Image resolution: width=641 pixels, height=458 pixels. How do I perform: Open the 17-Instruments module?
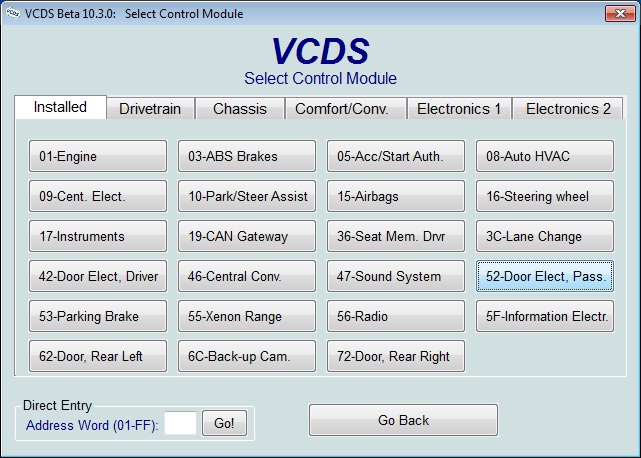tap(98, 237)
